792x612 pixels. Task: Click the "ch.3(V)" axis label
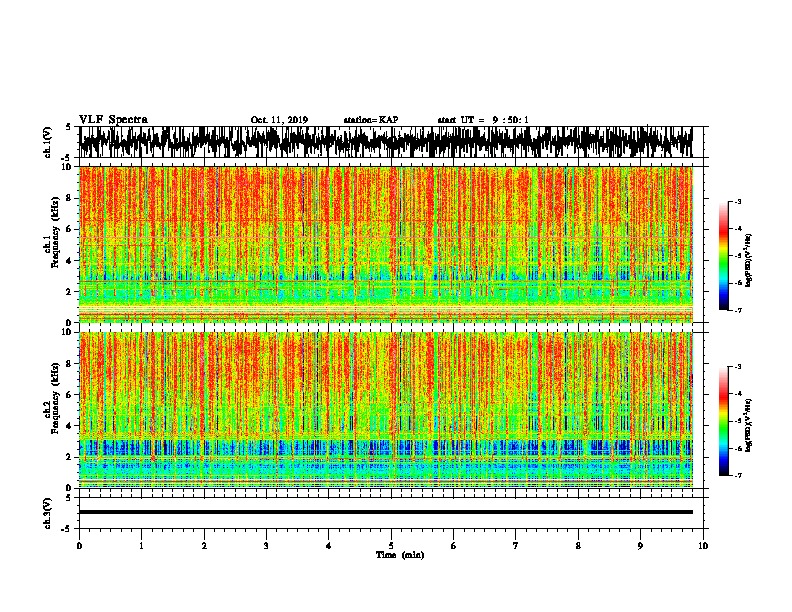coord(48,513)
